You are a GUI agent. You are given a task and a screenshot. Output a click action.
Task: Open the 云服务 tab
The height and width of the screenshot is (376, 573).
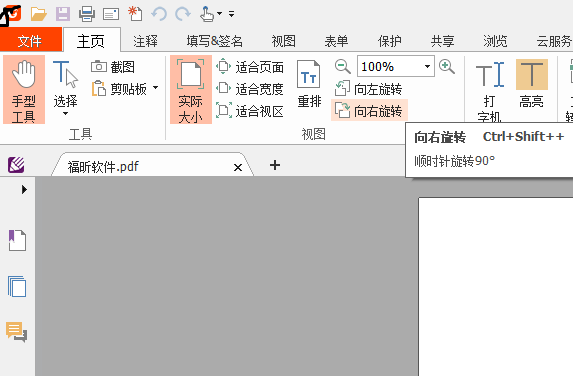coord(554,41)
